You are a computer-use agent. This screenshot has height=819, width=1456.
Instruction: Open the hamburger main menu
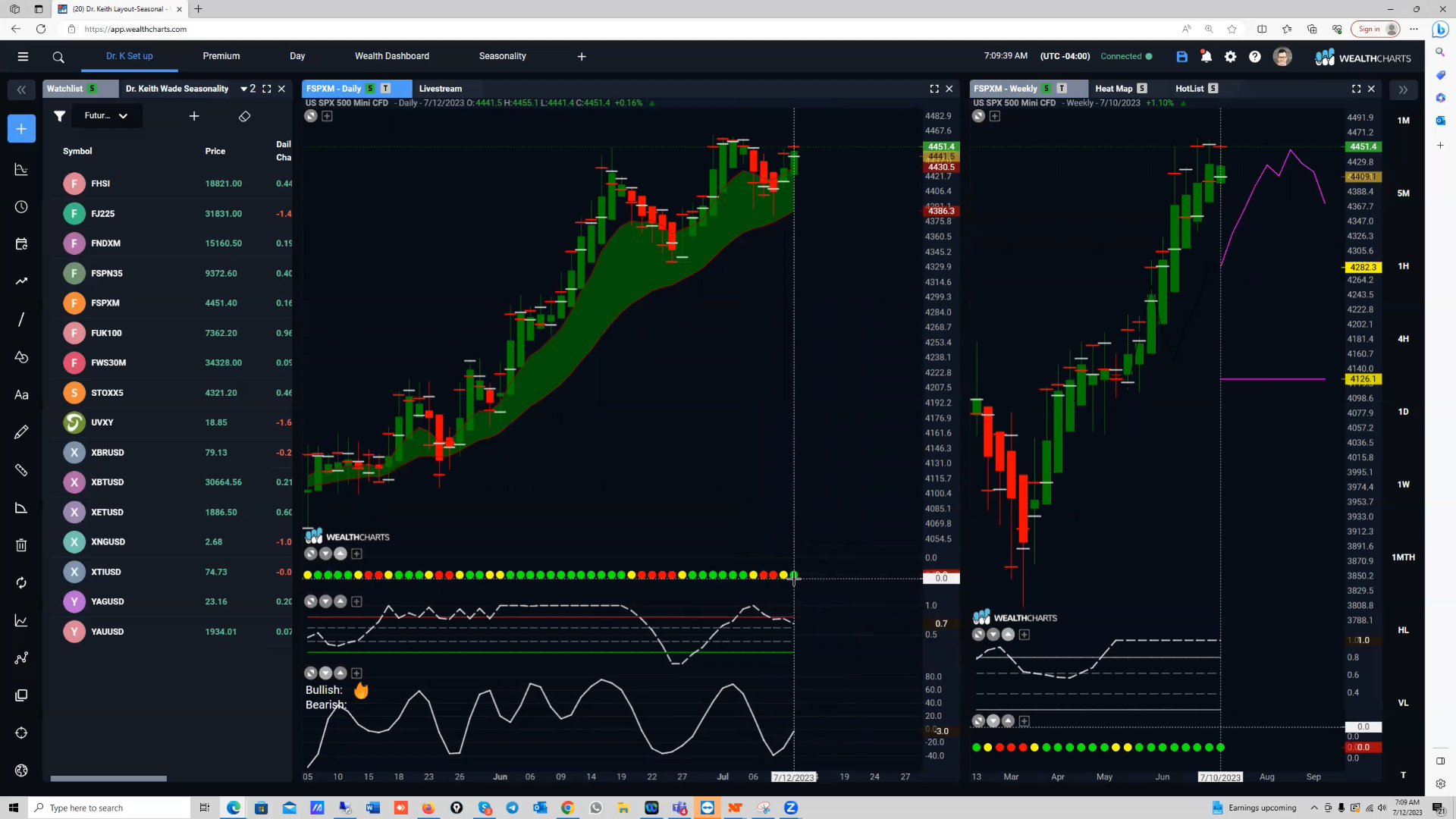click(23, 56)
